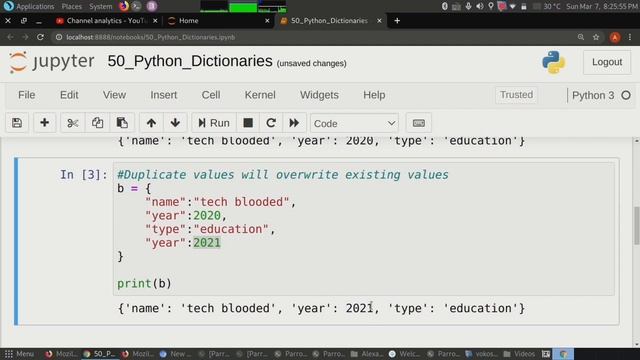Image resolution: width=640 pixels, height=360 pixels.
Task: Go forward in browser history
Action: pos(25,37)
